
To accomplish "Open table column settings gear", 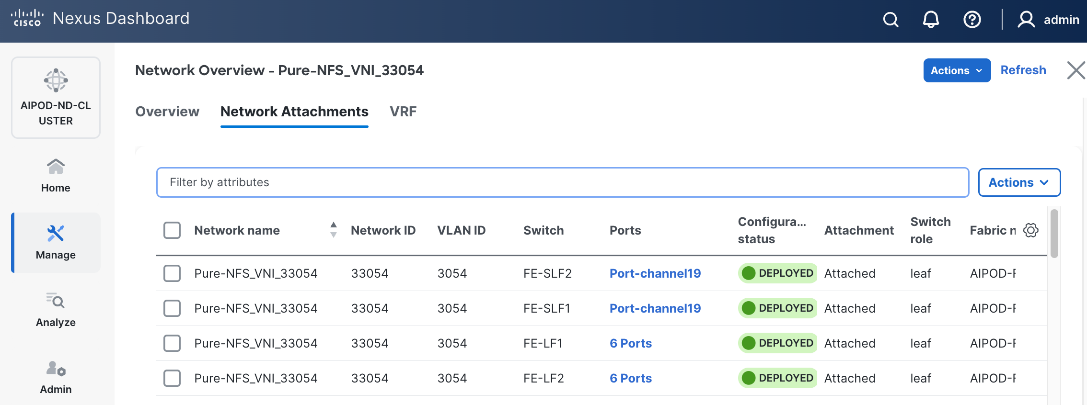I will (x=1031, y=230).
